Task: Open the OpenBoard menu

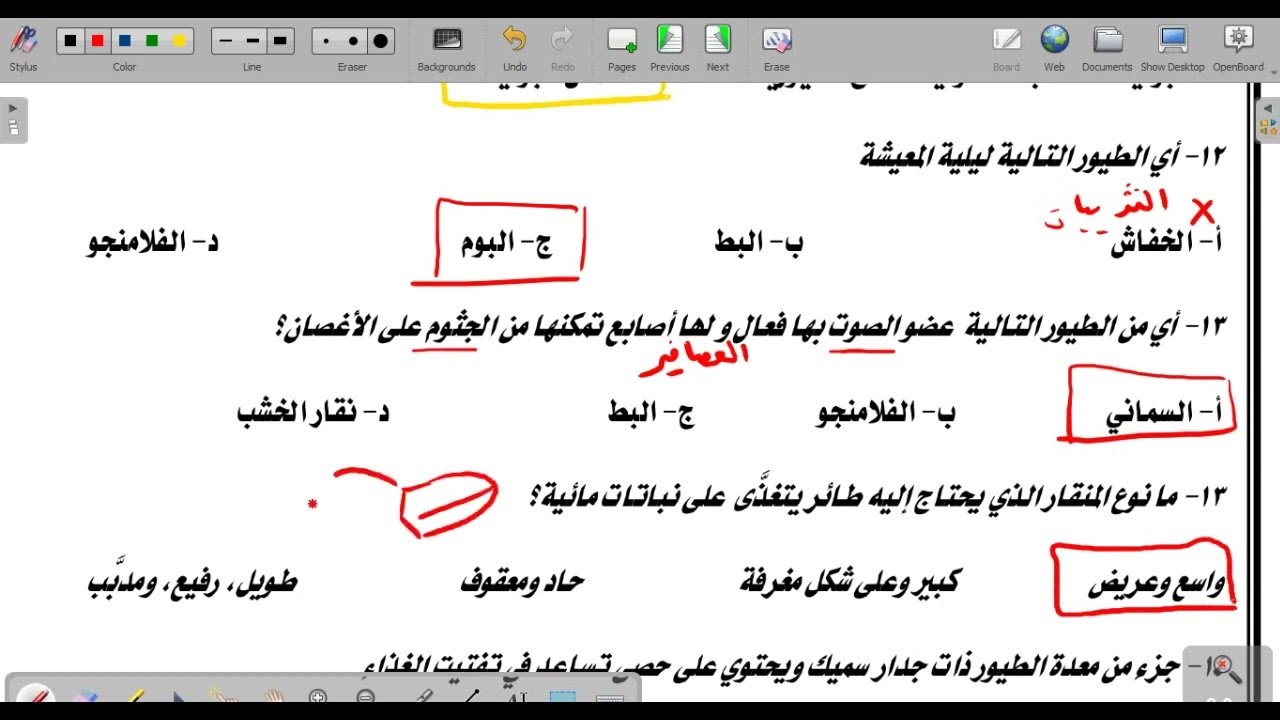Action: pos(1238,48)
